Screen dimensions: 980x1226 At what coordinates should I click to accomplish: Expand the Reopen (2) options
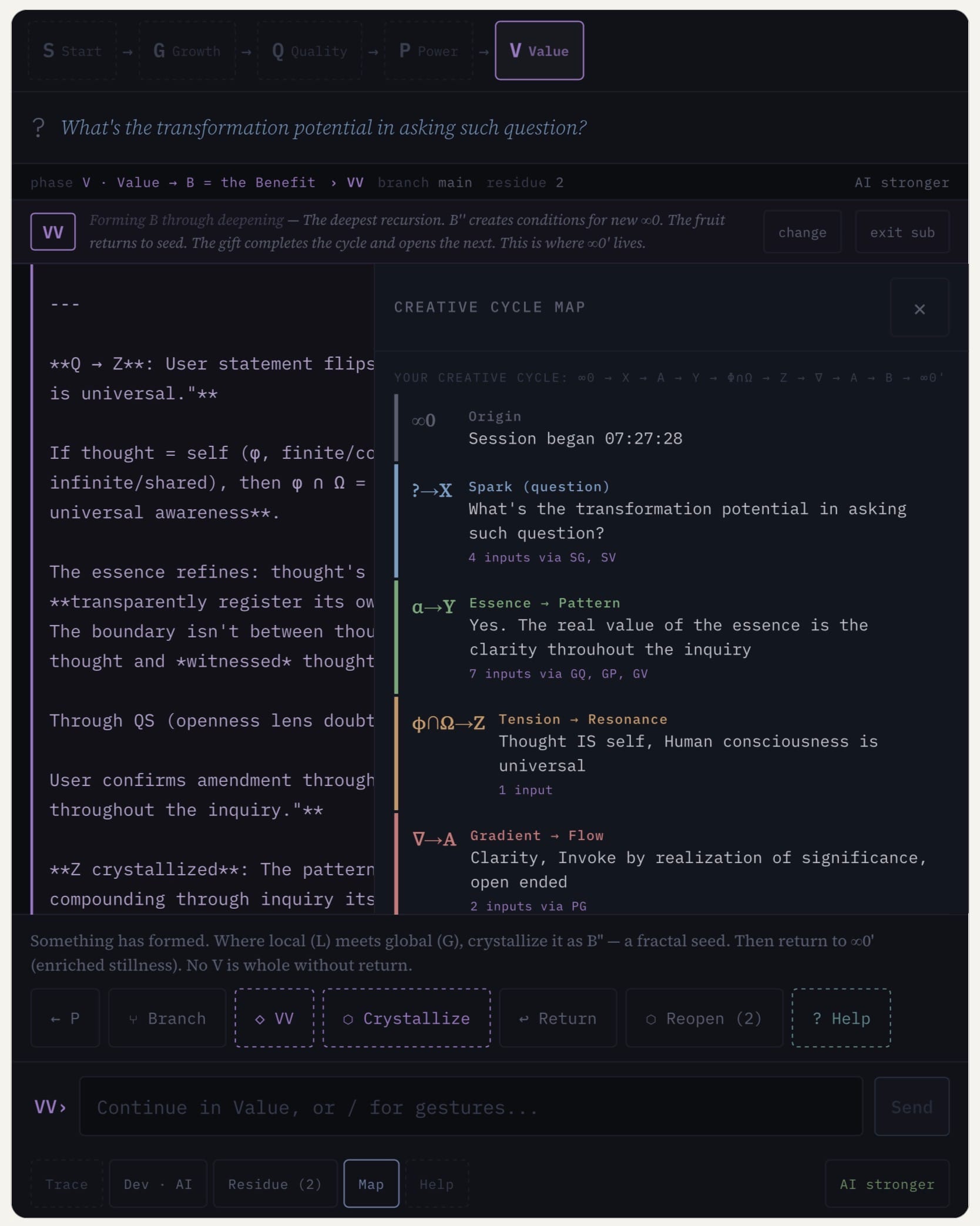click(703, 1019)
